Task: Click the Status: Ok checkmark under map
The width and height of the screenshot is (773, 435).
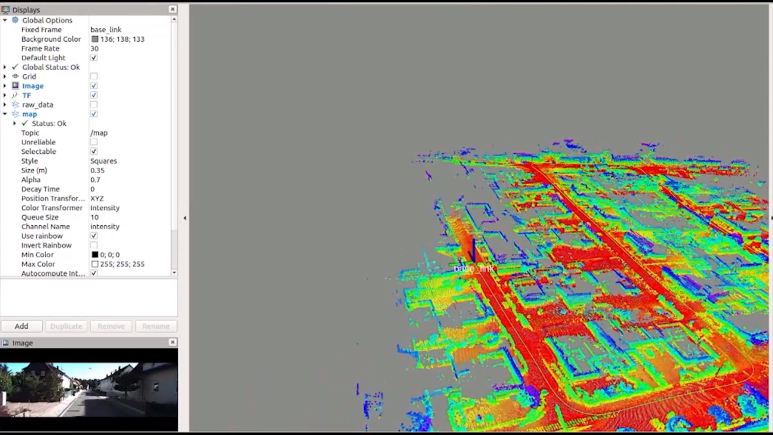Action: point(25,123)
